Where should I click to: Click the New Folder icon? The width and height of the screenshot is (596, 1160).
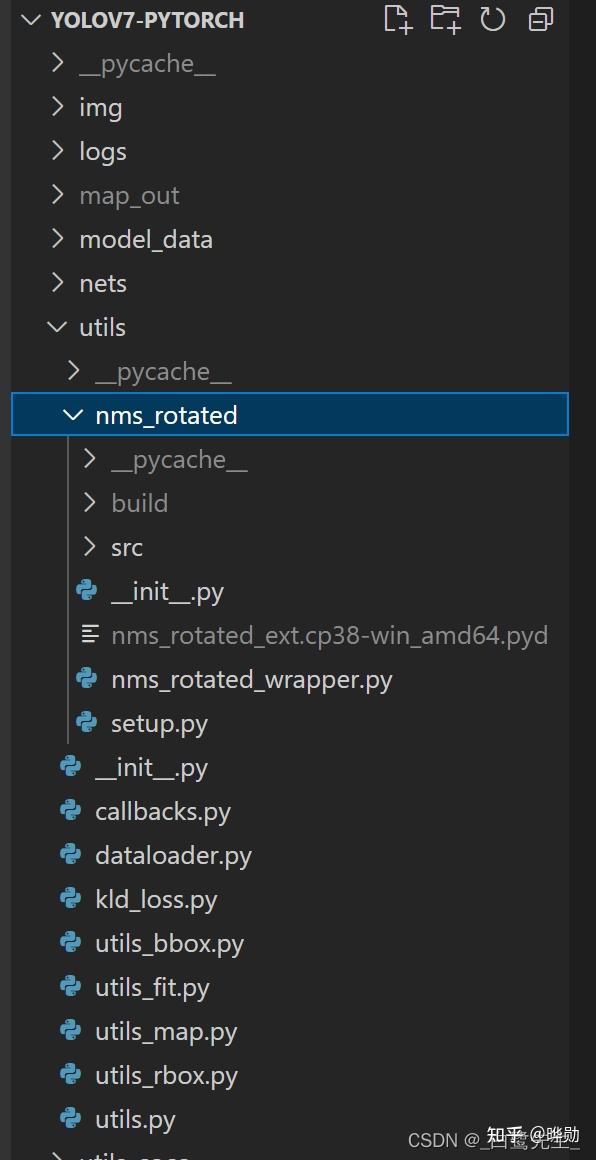445,18
